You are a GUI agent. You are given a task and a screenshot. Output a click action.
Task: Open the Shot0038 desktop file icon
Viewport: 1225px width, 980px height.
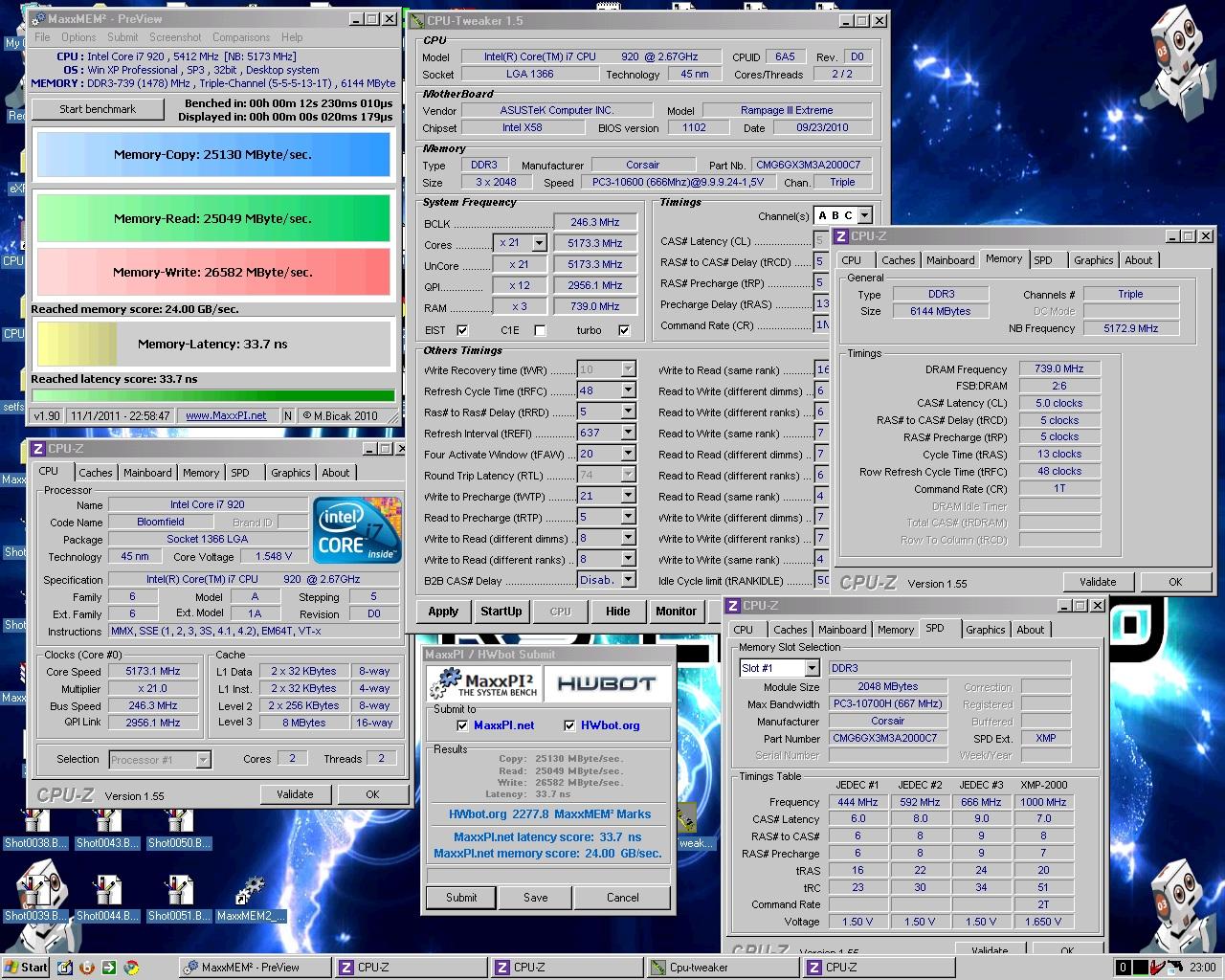tap(35, 829)
